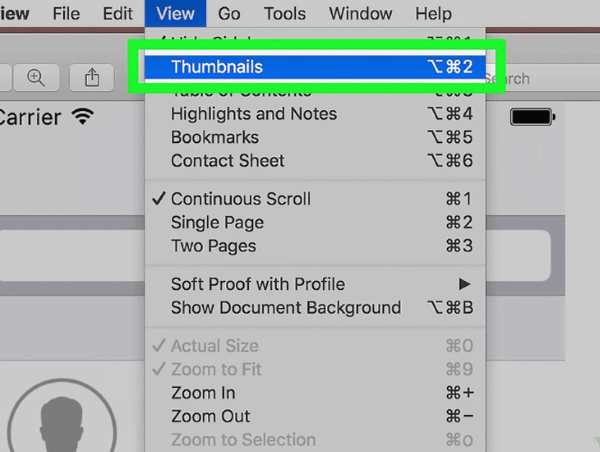Click Zoom In menu item
The height and width of the screenshot is (452, 600).
tap(203, 393)
